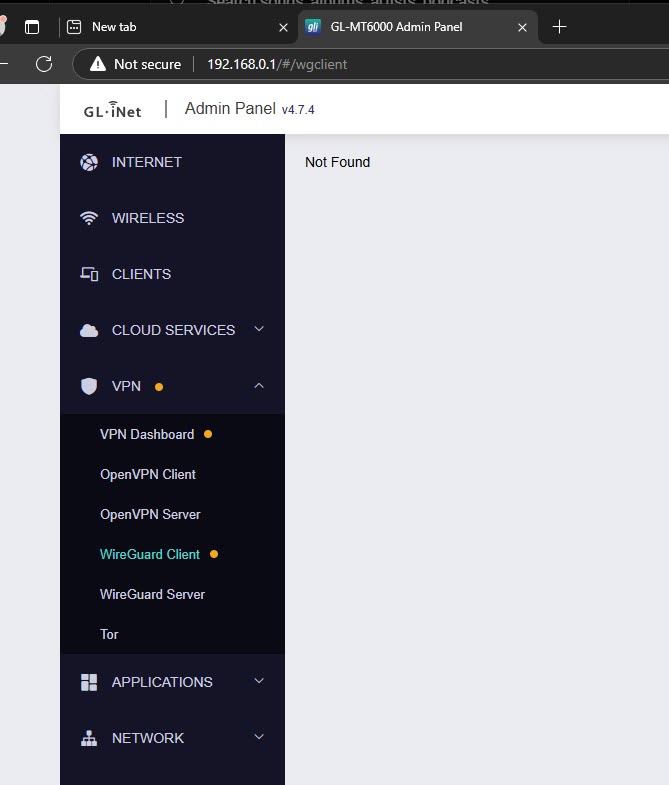Screen dimensions: 669x785
Task: Select OpenVPN Client menu item
Action: [x=148, y=474]
